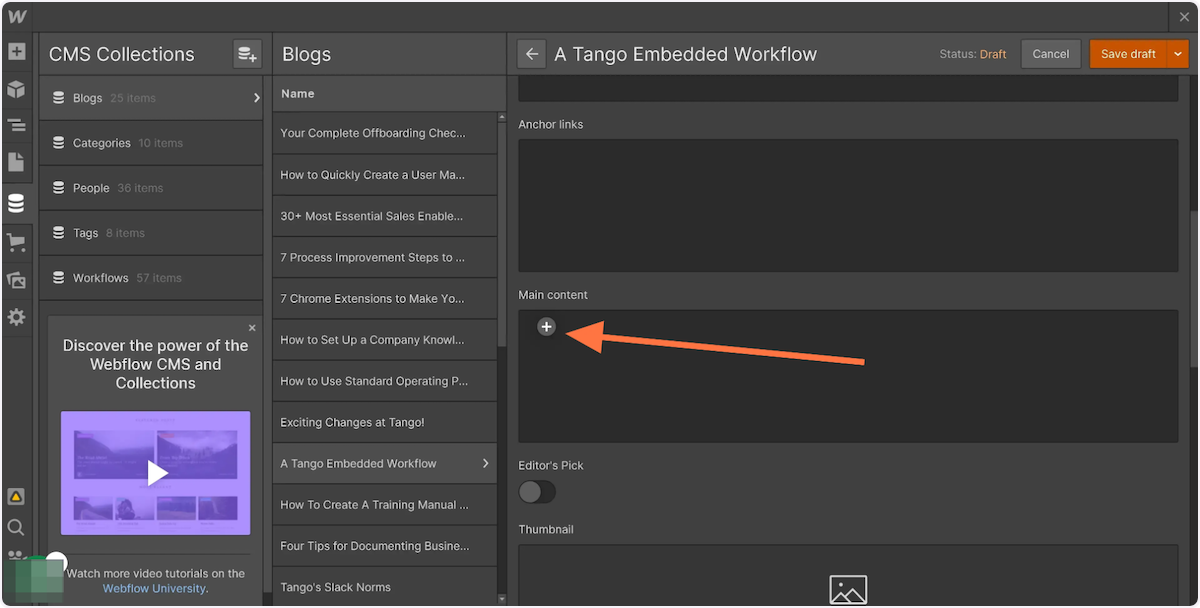
Task: Open the audit warning panel icon
Action: pyautogui.click(x=16, y=497)
